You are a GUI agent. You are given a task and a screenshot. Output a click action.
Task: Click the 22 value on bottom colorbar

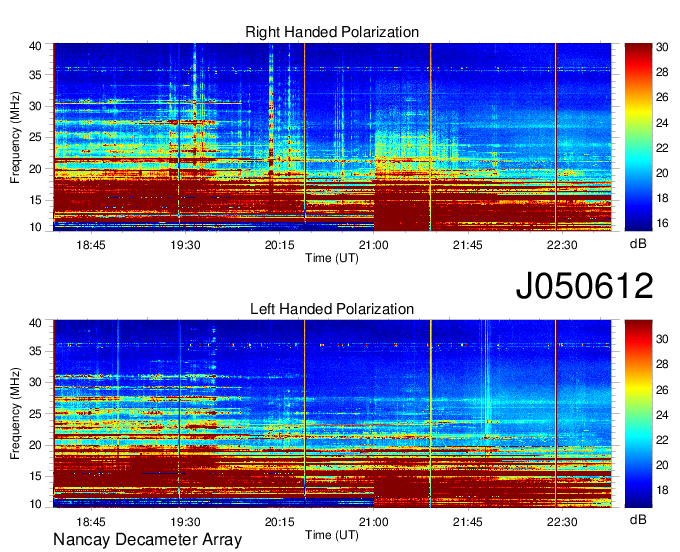click(662, 441)
